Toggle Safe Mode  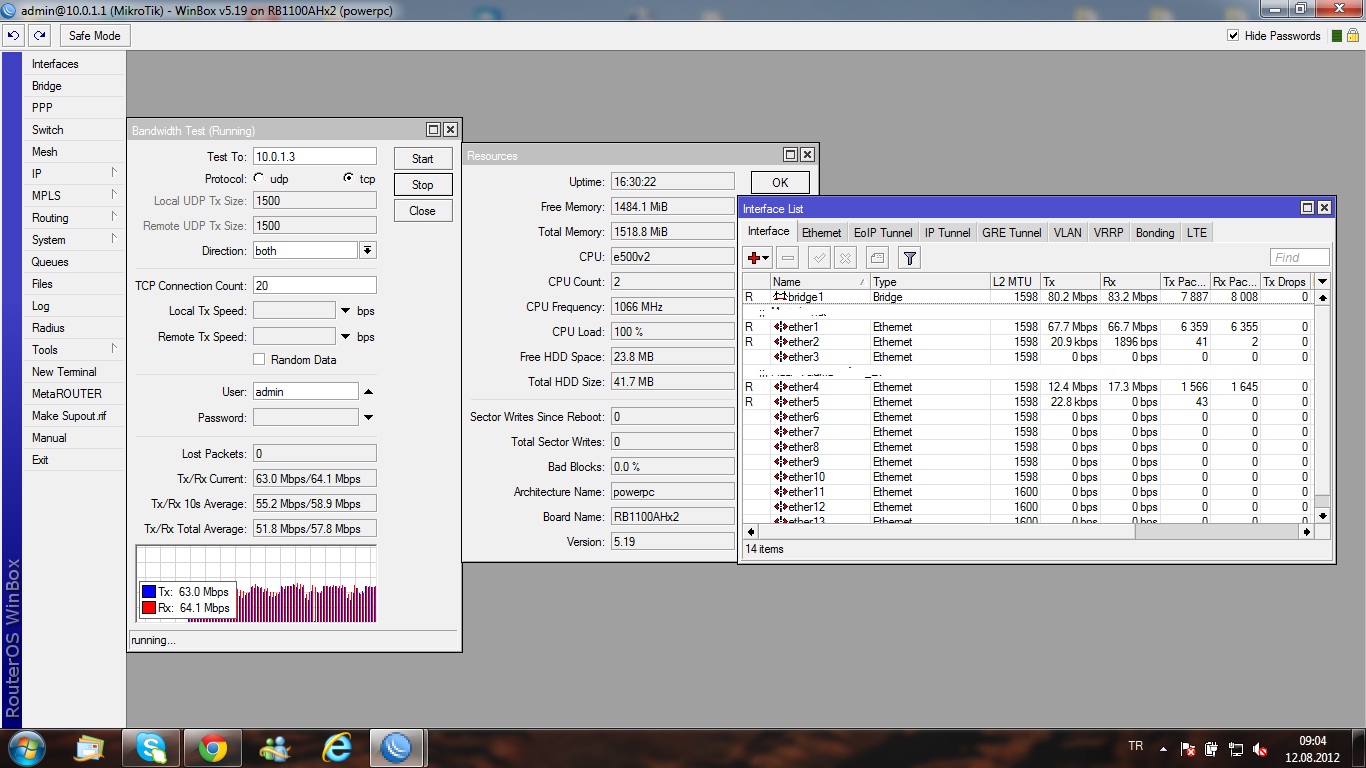[x=94, y=36]
